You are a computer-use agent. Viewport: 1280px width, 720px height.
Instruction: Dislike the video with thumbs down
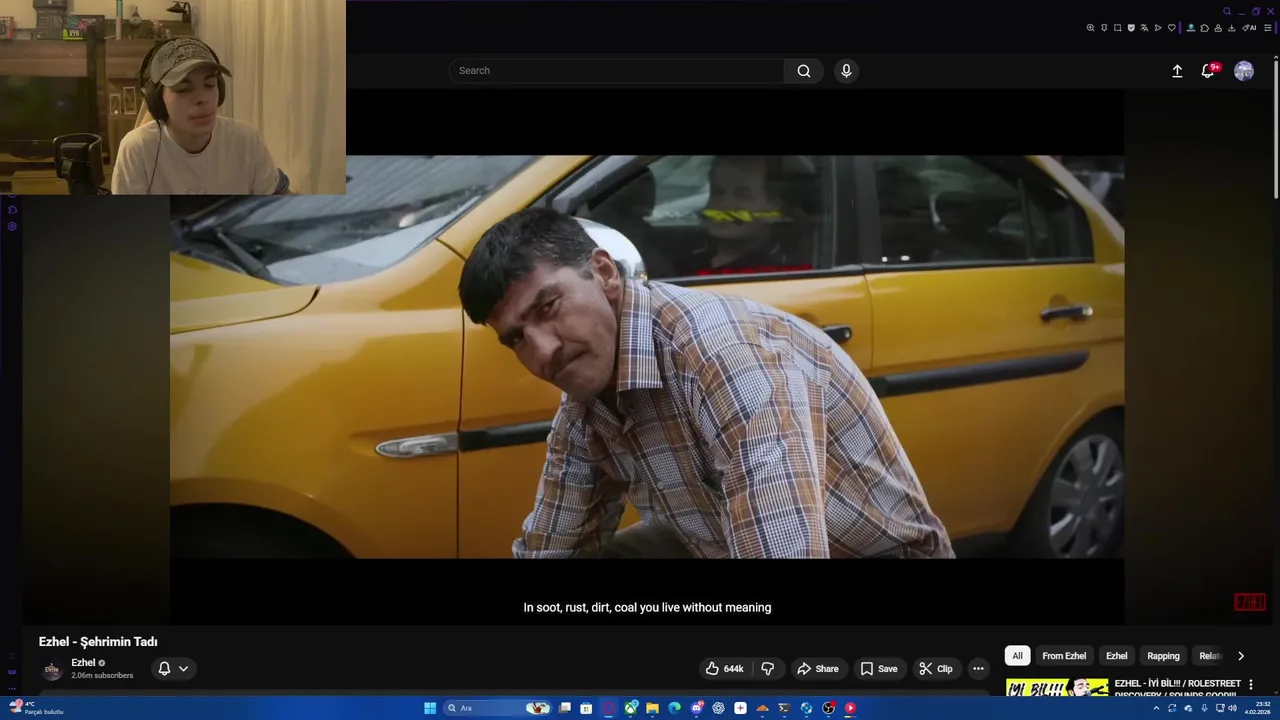[768, 669]
